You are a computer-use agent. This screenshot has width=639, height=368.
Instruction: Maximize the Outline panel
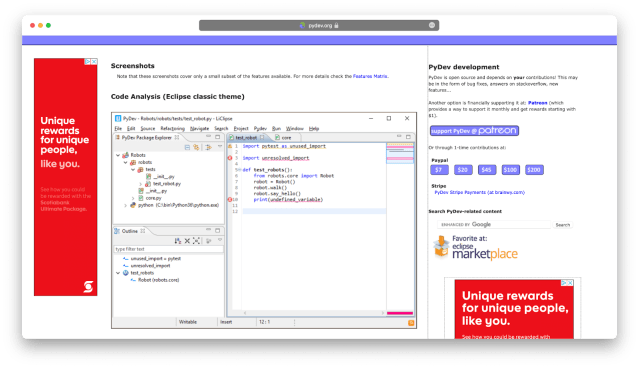click(218, 230)
